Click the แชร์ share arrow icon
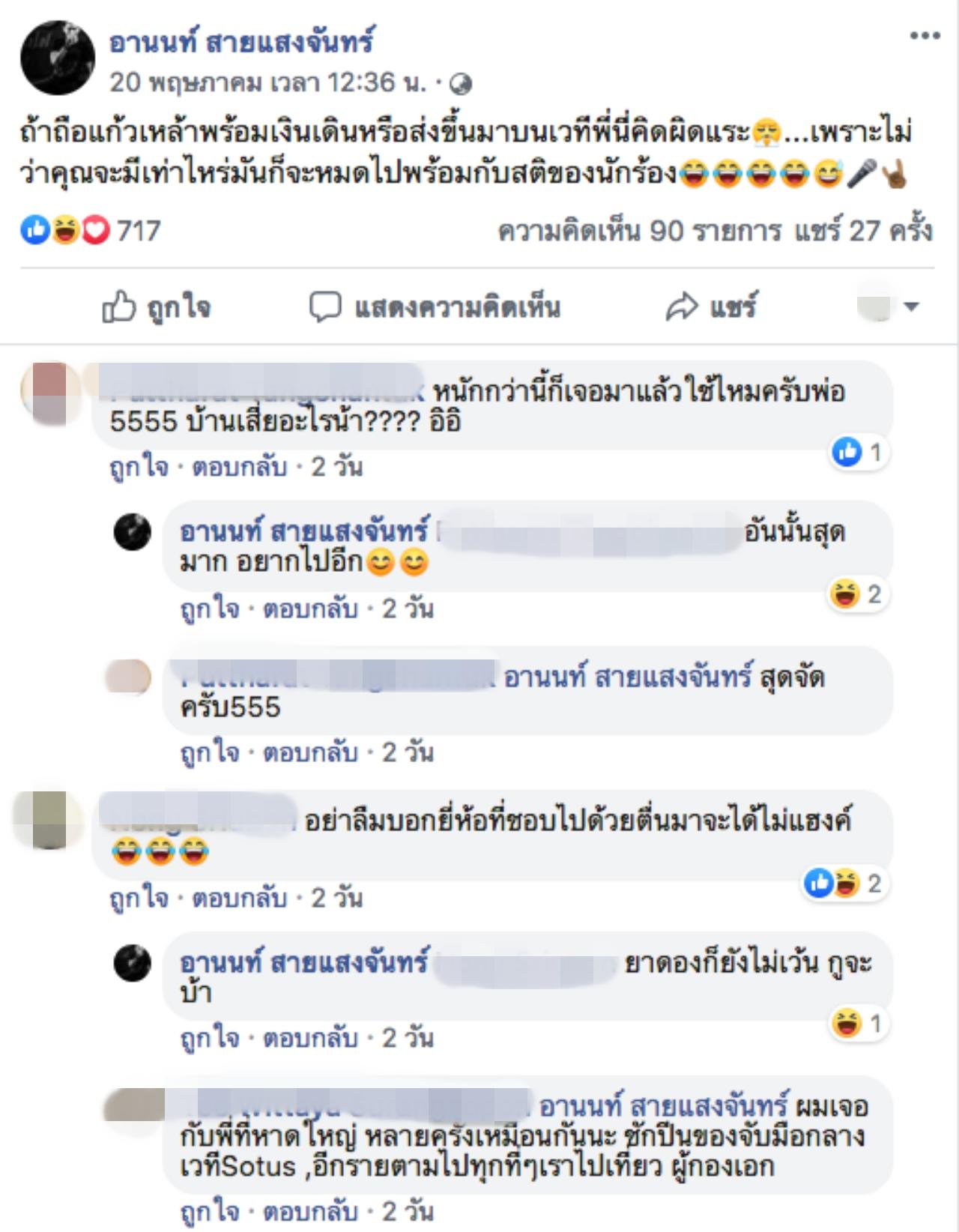The height and width of the screenshot is (1232, 959). (x=681, y=307)
